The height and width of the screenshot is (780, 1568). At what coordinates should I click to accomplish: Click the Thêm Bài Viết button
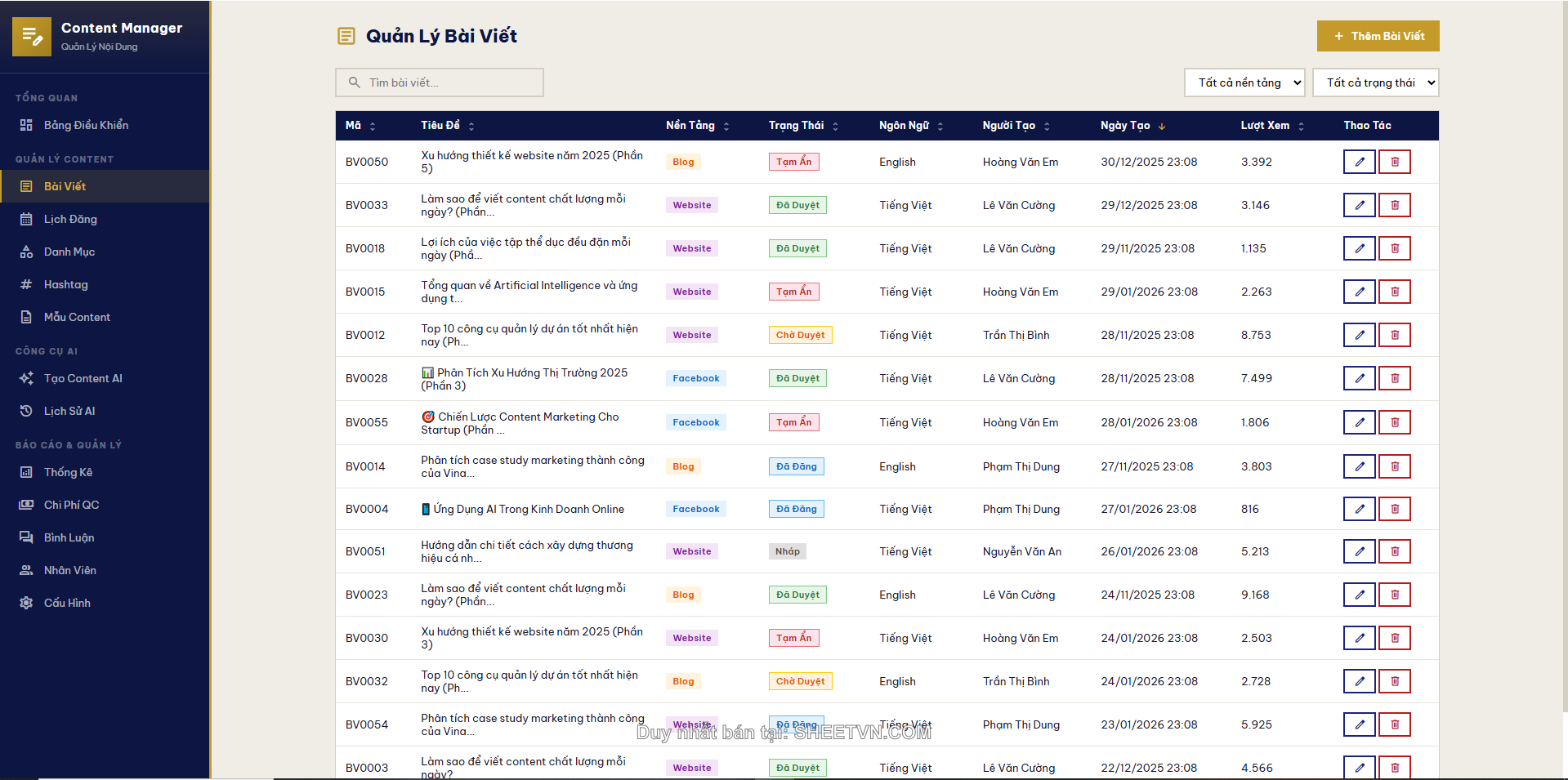(x=1378, y=36)
